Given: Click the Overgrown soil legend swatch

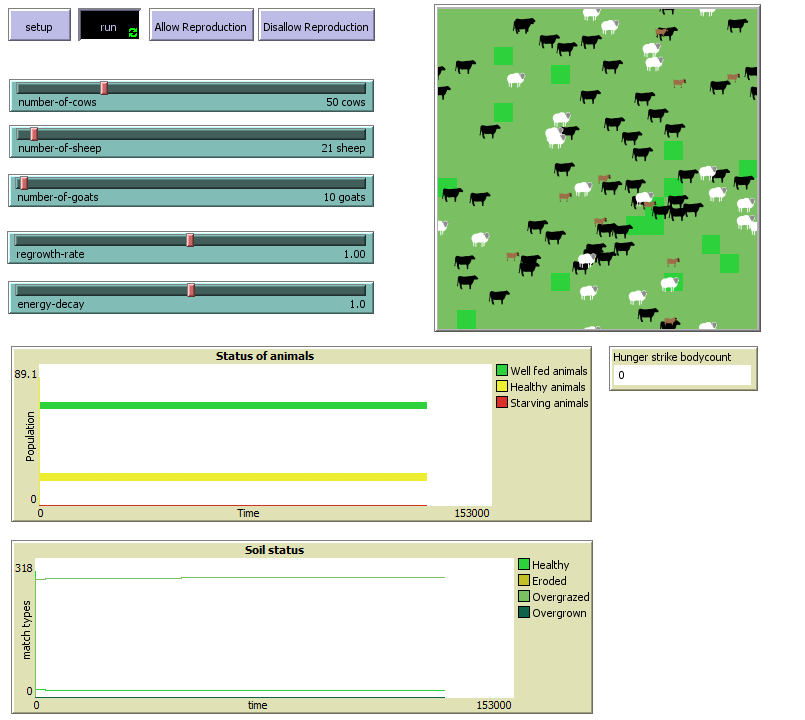Looking at the screenshot, I should [x=524, y=613].
